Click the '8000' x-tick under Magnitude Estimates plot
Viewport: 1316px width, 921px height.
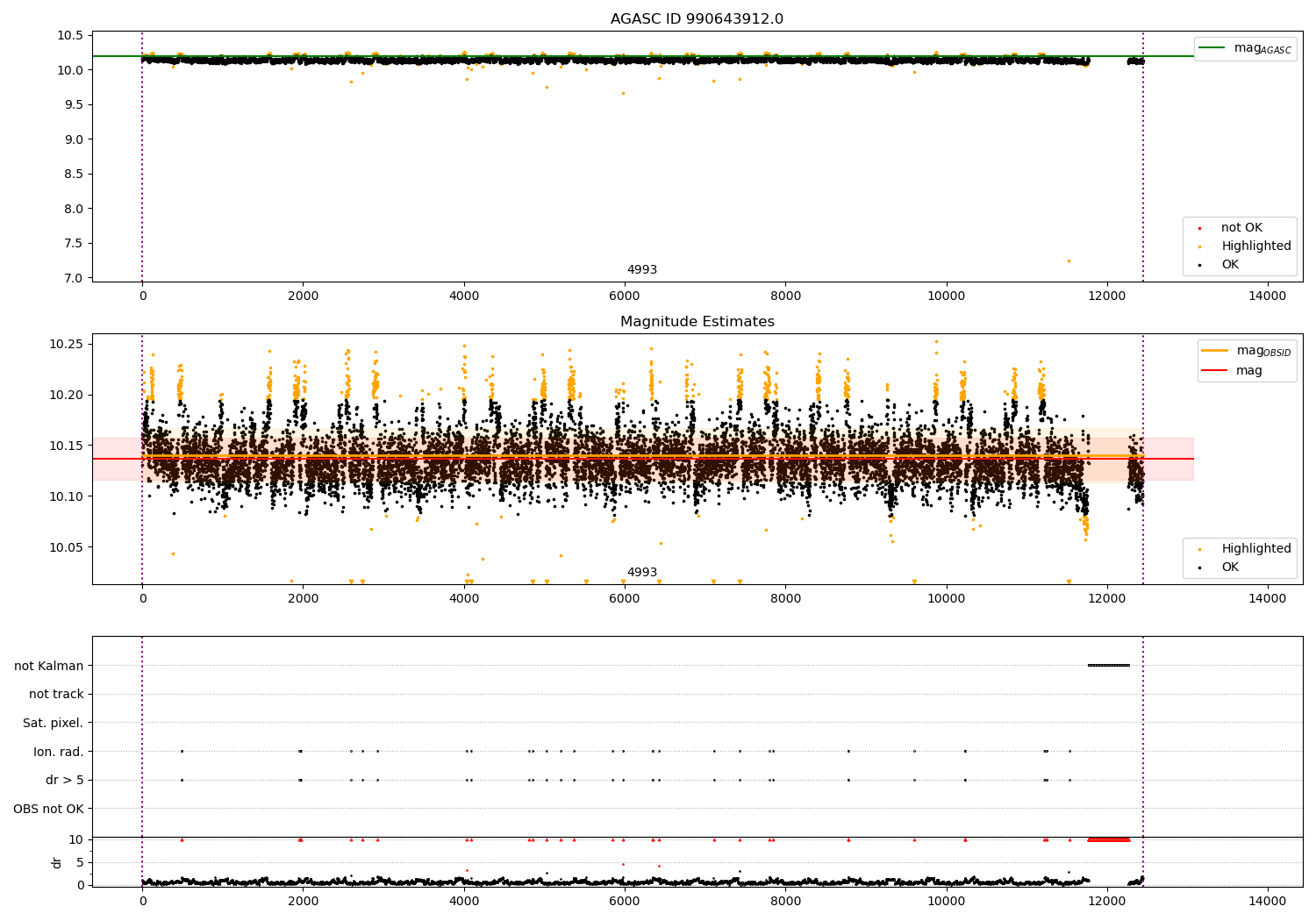coord(785,599)
